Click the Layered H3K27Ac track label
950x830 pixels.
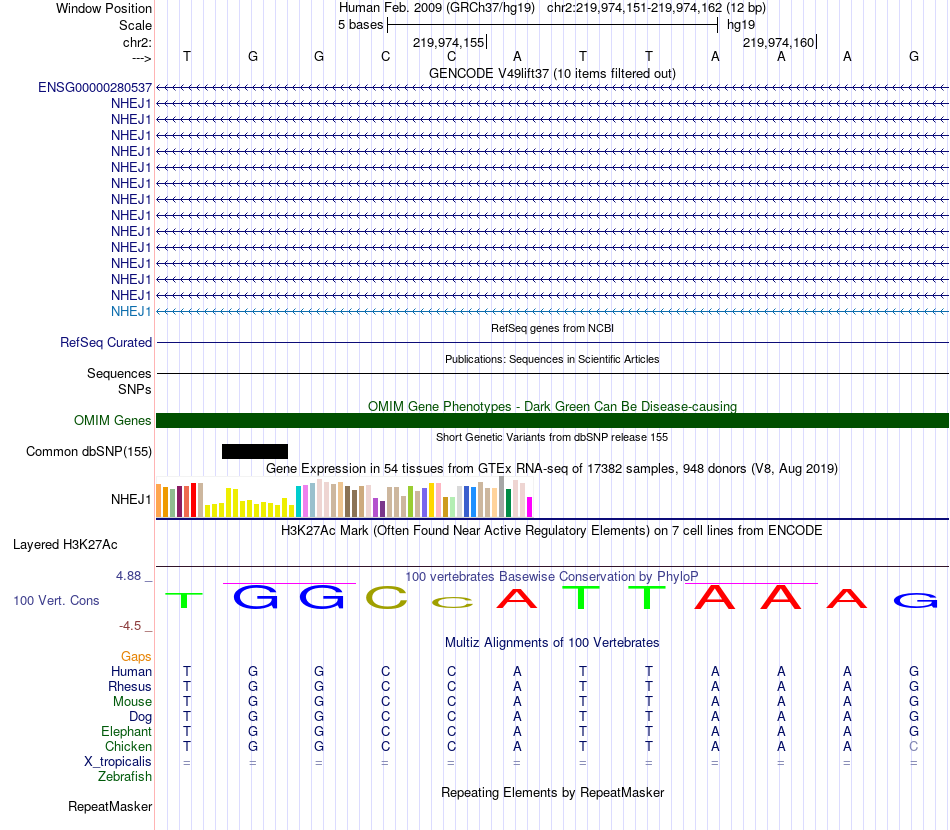coord(65,545)
